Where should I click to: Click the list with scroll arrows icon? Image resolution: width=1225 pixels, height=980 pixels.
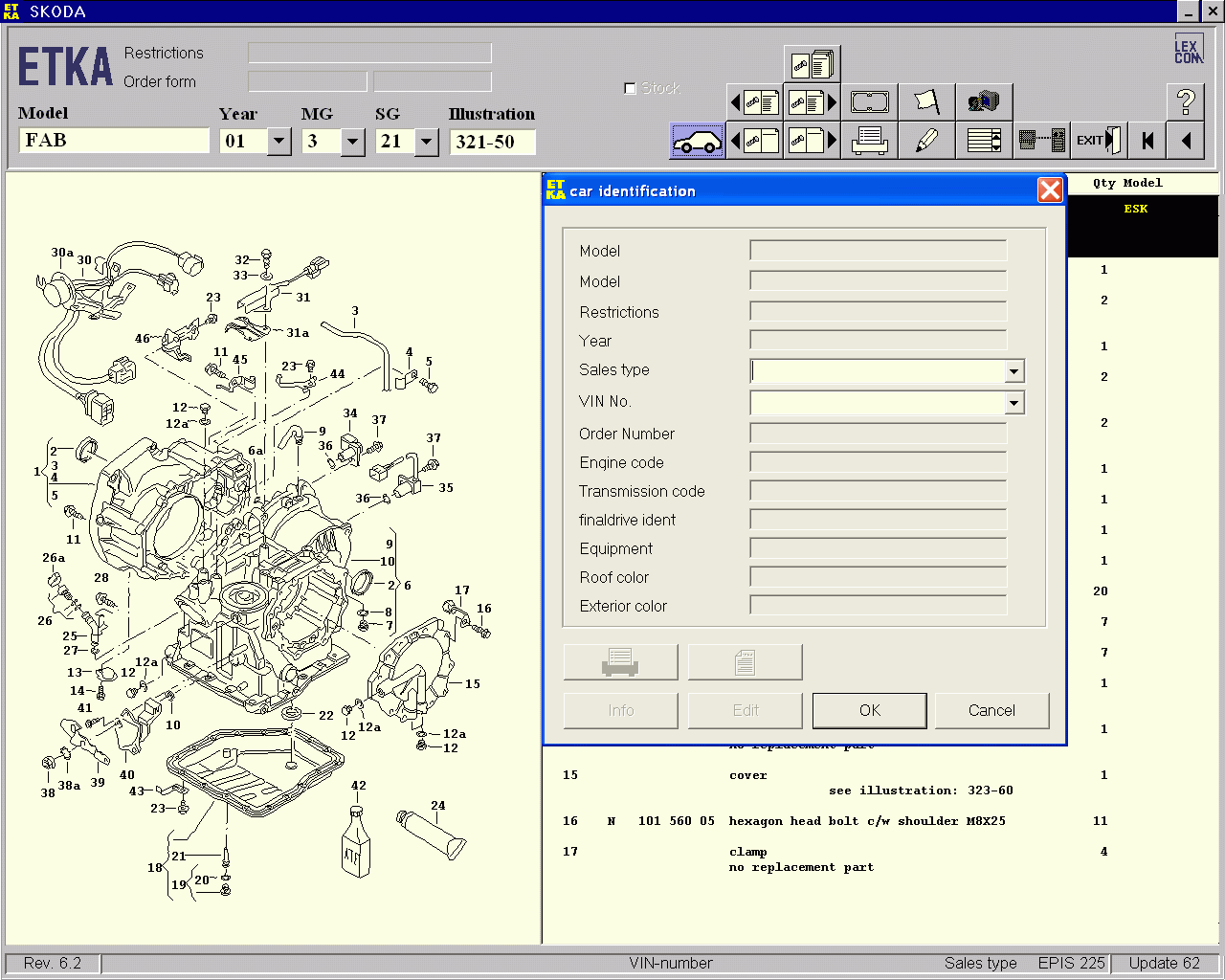pyautogui.click(x=984, y=141)
